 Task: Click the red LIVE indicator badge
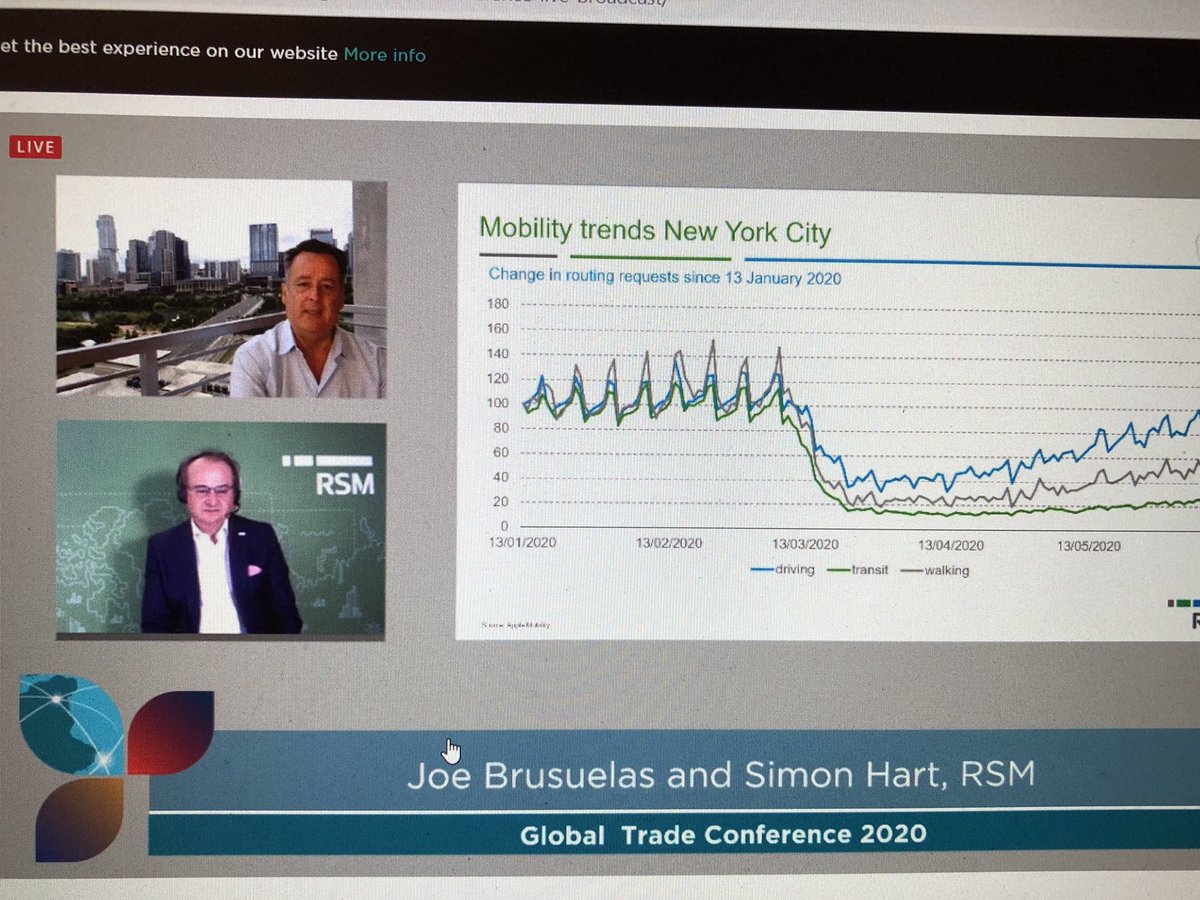coord(36,147)
